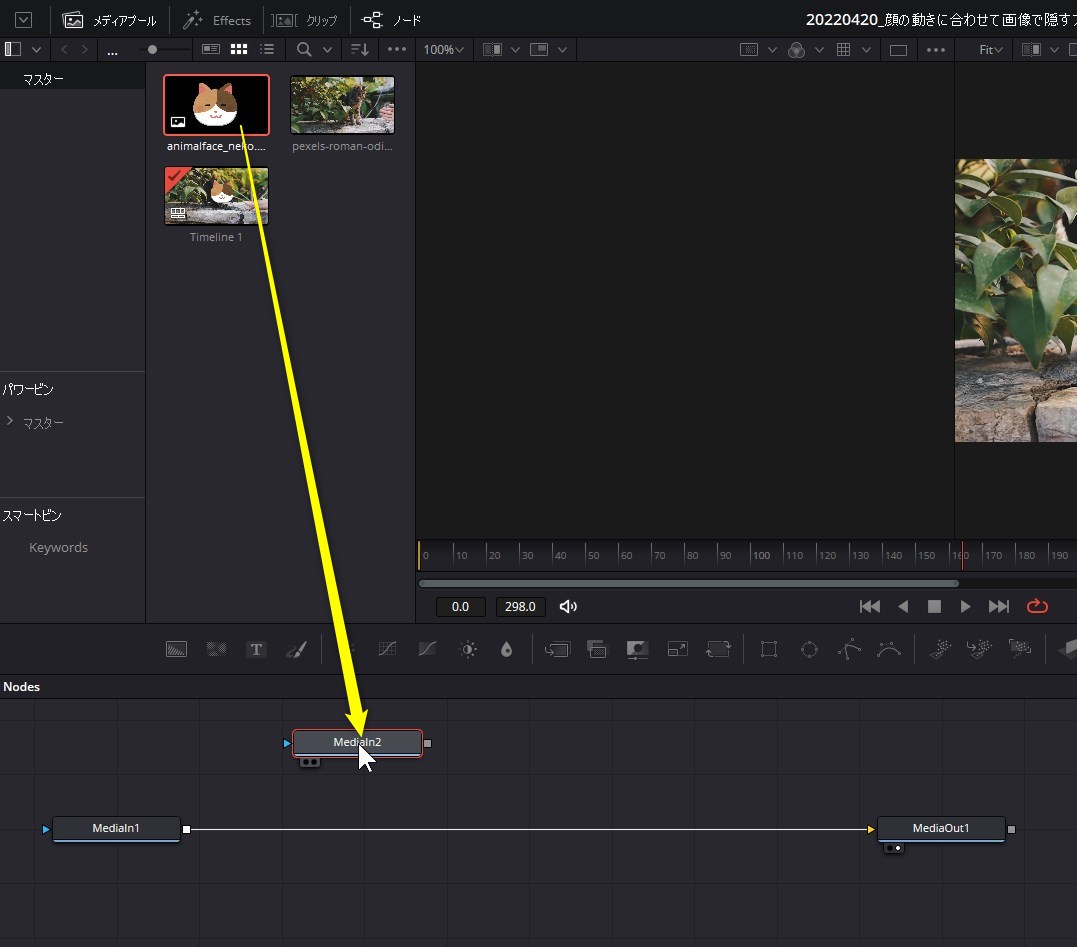Play in reverse
1077x947 pixels.
click(903, 606)
